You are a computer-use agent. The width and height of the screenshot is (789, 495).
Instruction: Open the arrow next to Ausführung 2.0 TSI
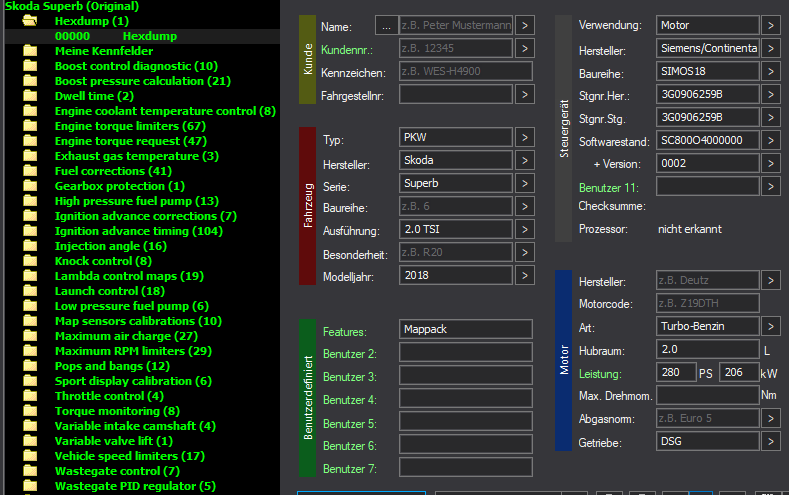525,229
